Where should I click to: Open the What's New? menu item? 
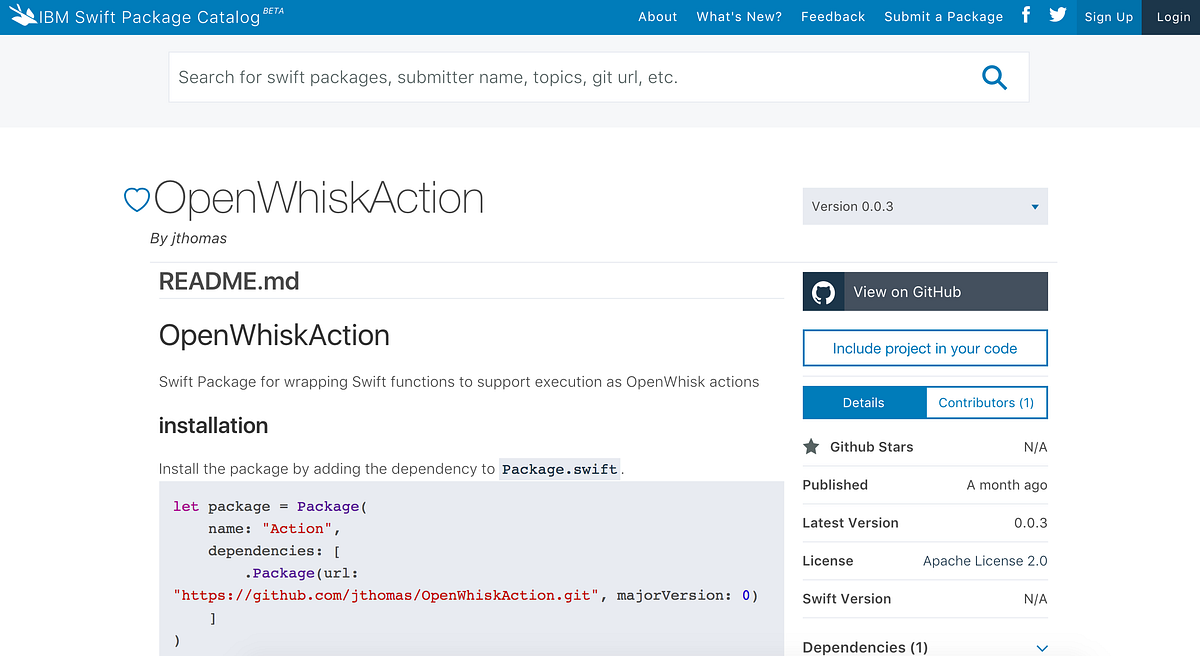pyautogui.click(x=739, y=16)
